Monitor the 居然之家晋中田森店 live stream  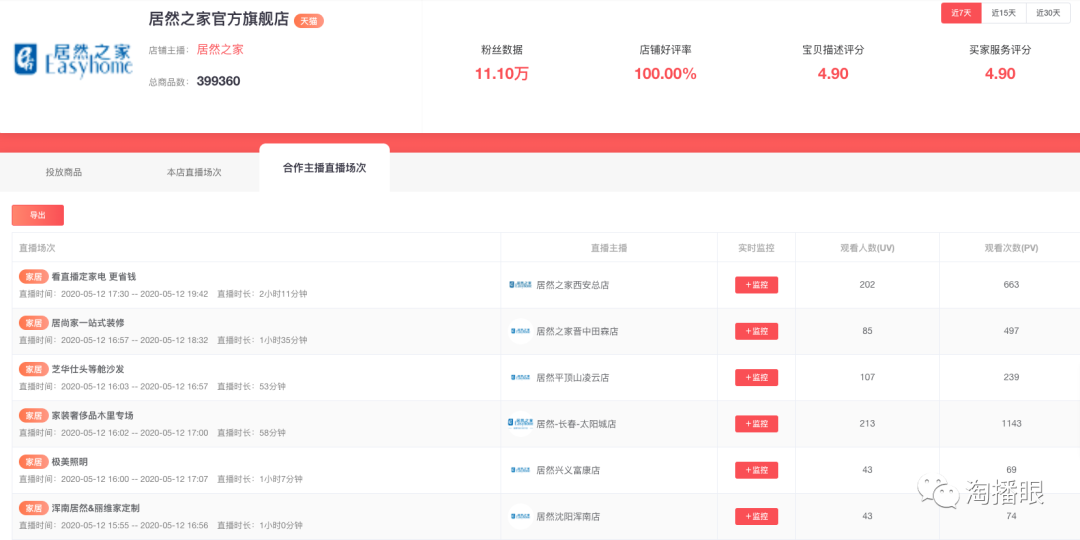(756, 331)
